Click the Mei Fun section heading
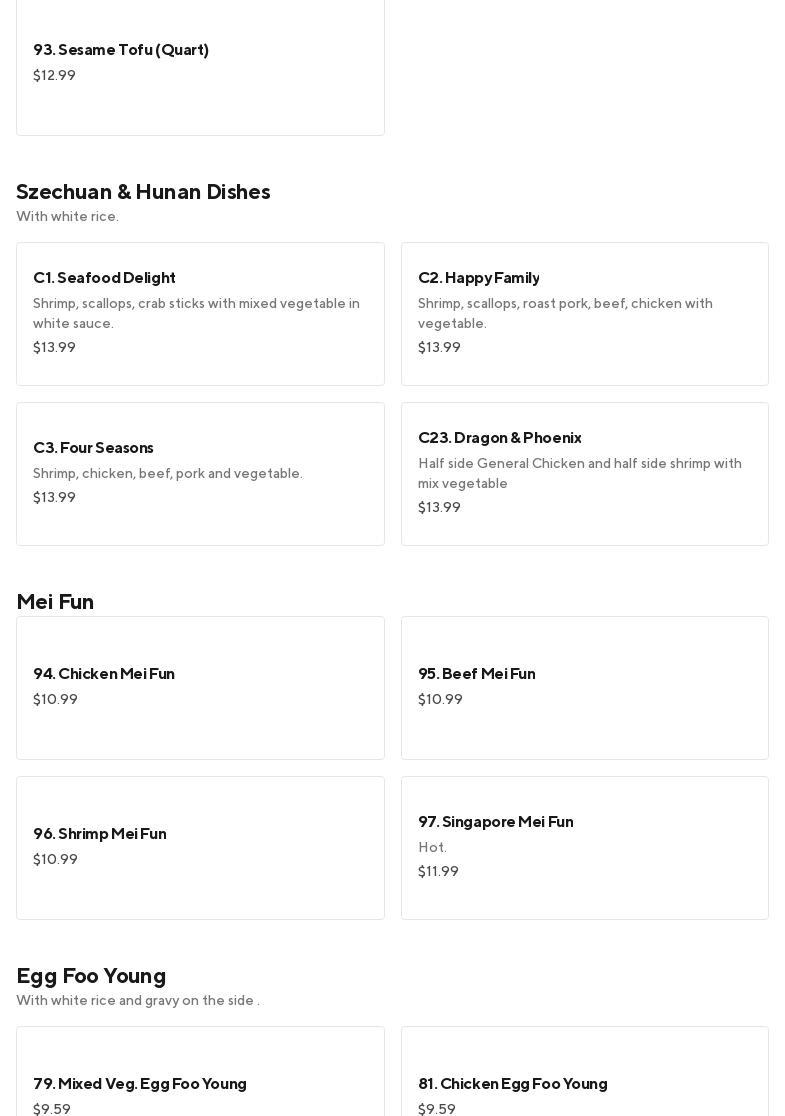 coord(55,602)
